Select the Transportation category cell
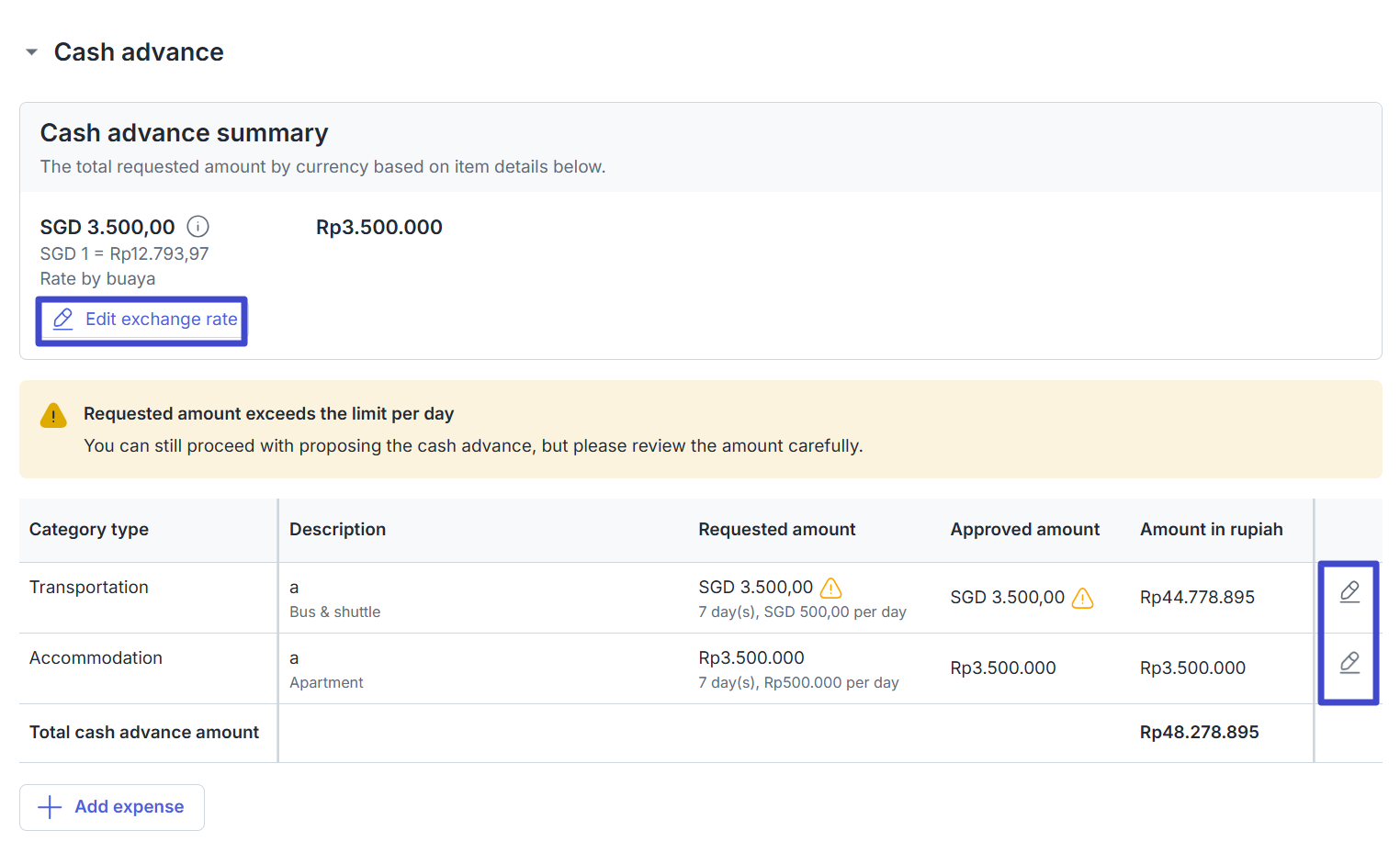Screen dimensions: 1400x864 click(89, 588)
